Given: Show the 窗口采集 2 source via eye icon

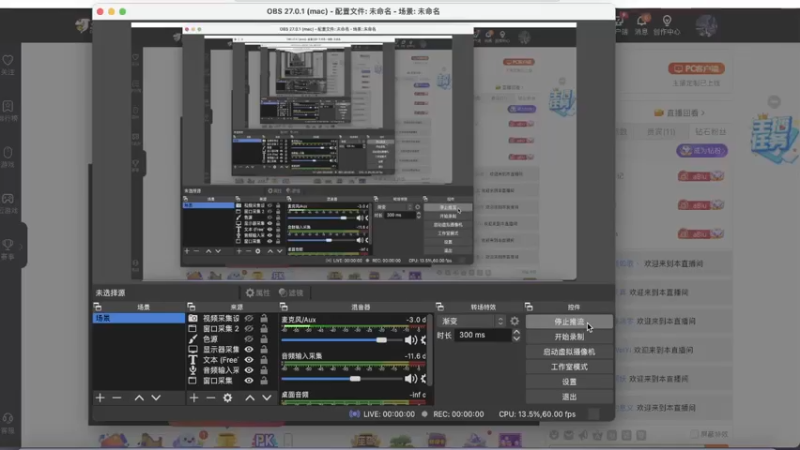Looking at the screenshot, I should [249, 329].
